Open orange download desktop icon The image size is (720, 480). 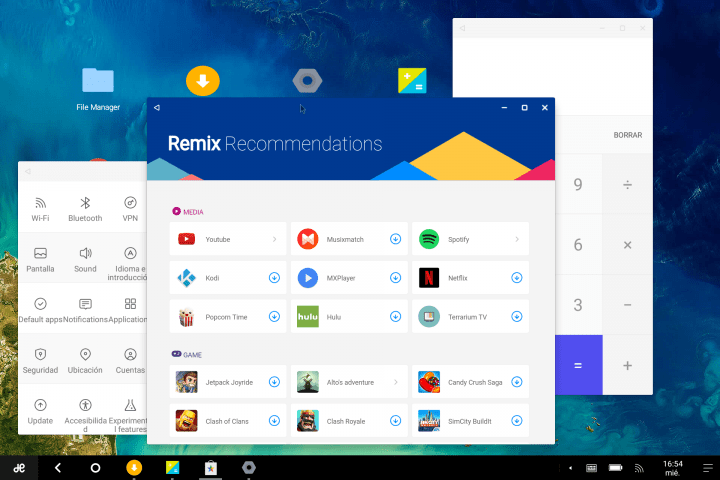click(x=202, y=81)
